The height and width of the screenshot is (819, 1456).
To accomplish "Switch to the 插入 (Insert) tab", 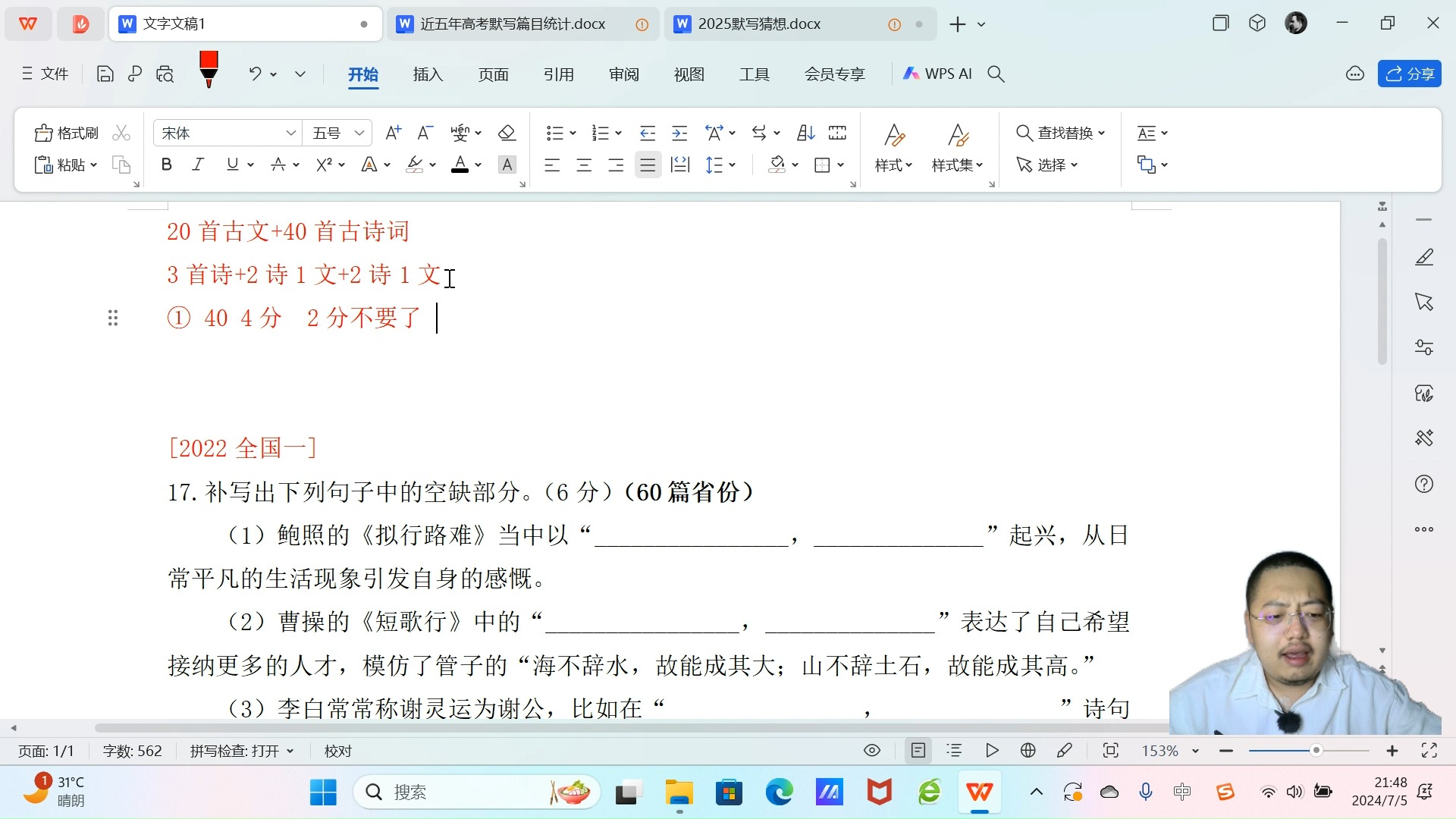I will click(x=428, y=74).
